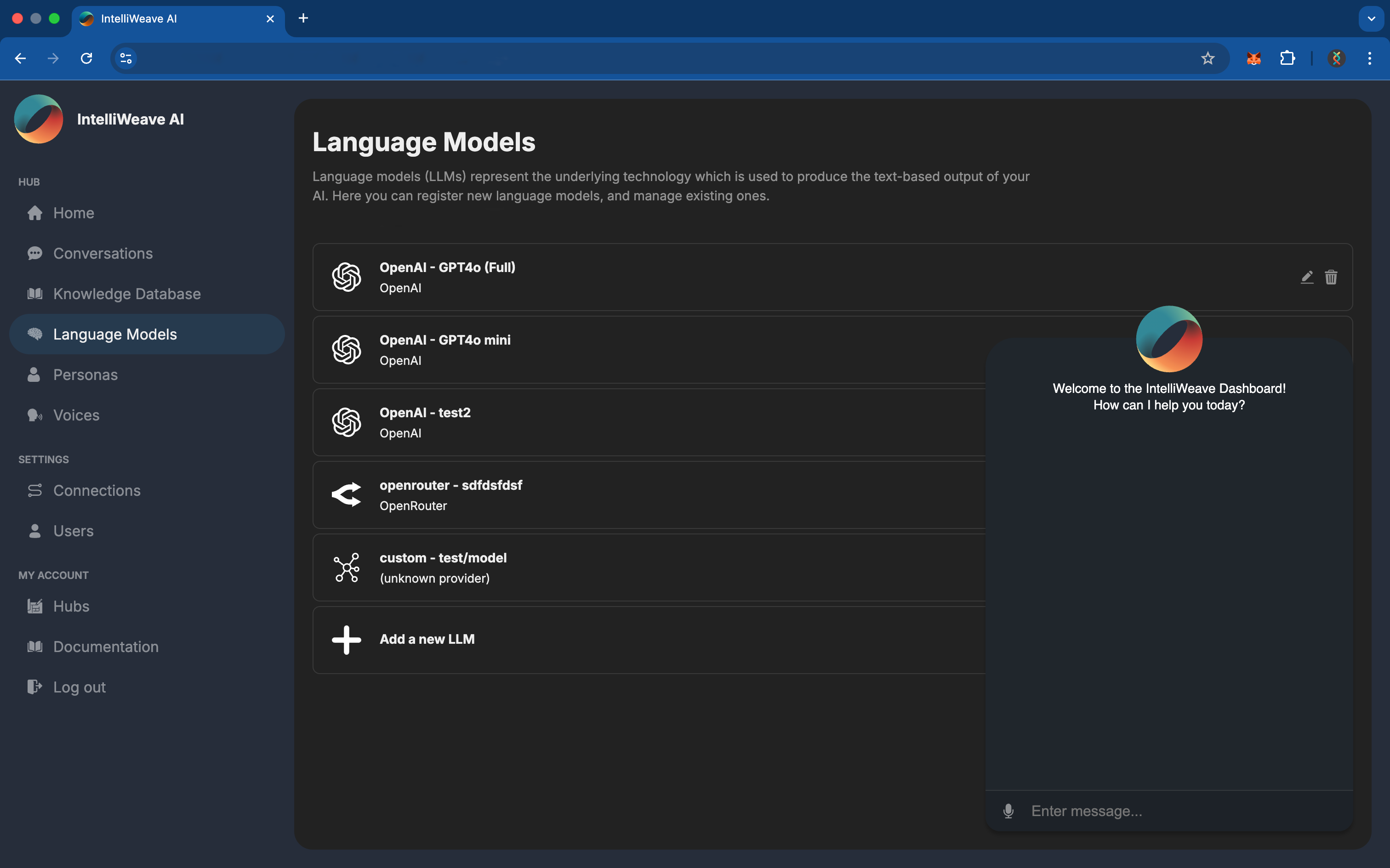
Task: Click the Language Models brain icon
Action: tap(35, 334)
